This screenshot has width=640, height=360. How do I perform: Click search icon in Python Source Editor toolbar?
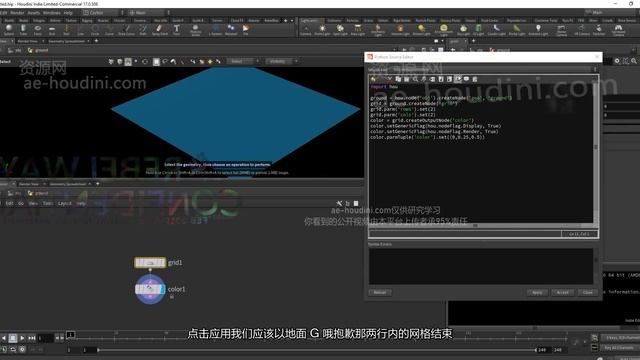tap(415, 79)
